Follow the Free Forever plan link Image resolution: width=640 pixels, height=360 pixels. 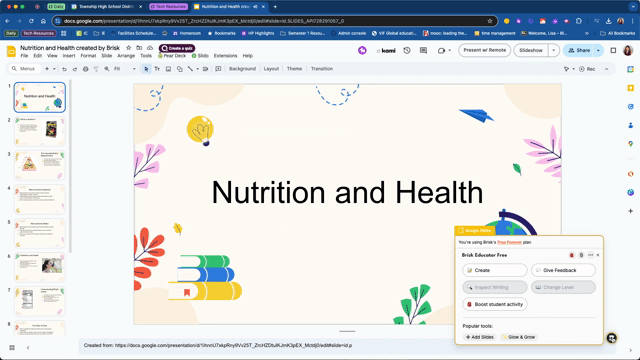[x=509, y=242]
